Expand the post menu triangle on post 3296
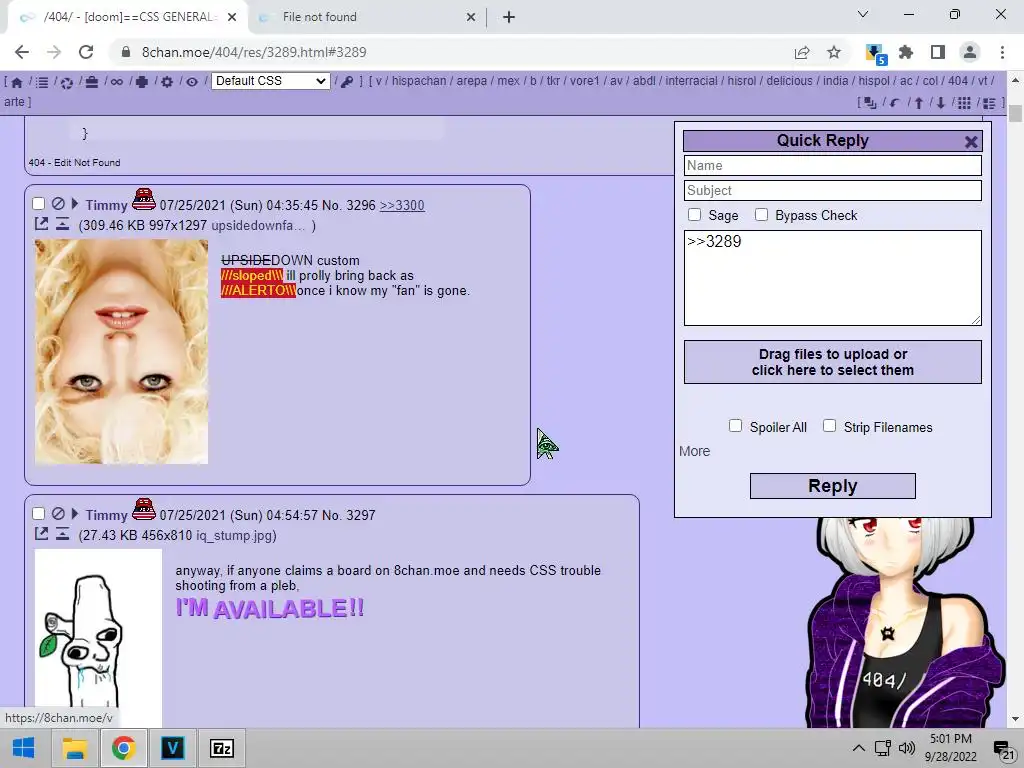This screenshot has width=1024, height=768. coord(75,204)
